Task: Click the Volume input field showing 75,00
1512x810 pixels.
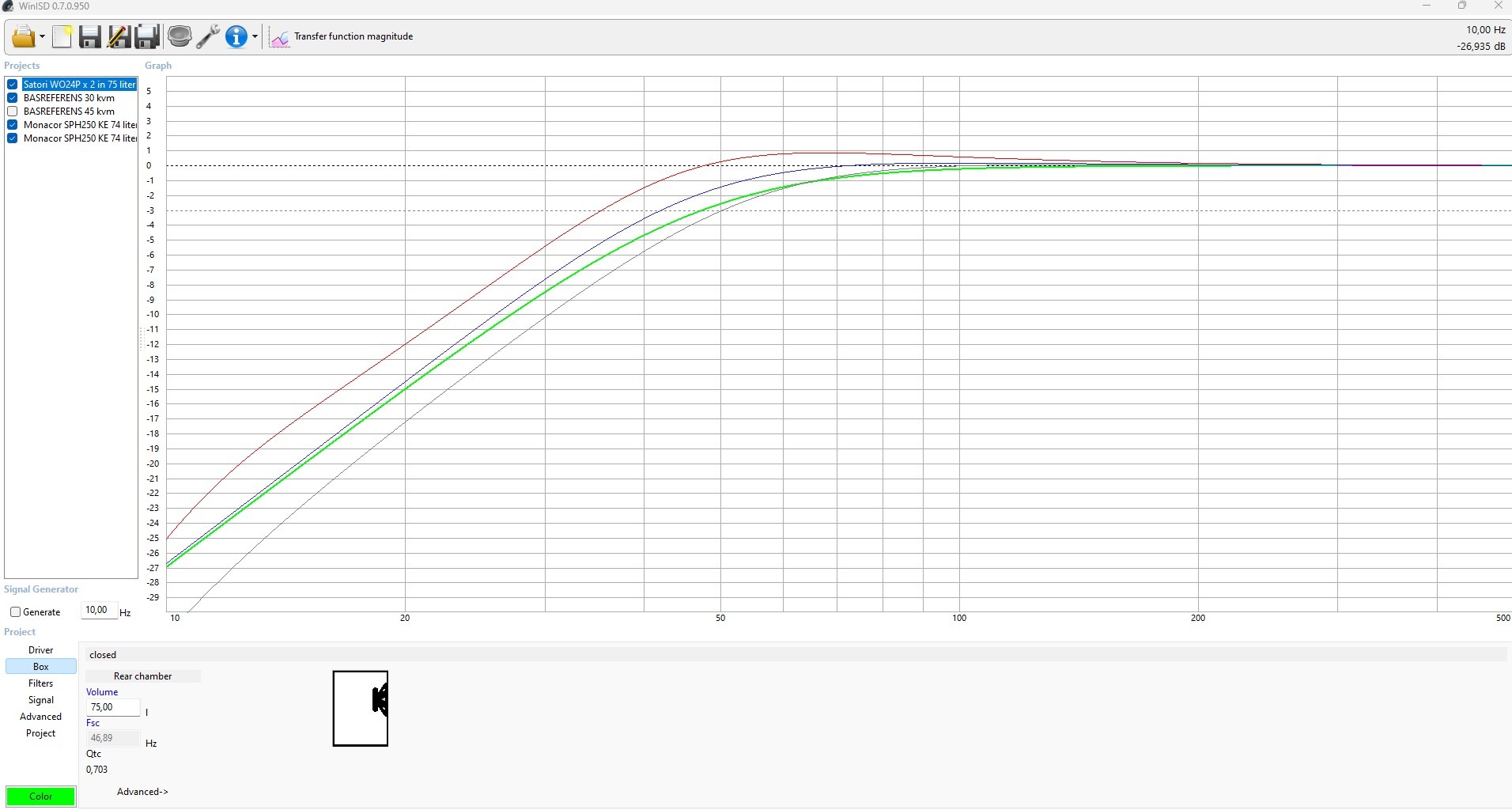Action: click(113, 707)
